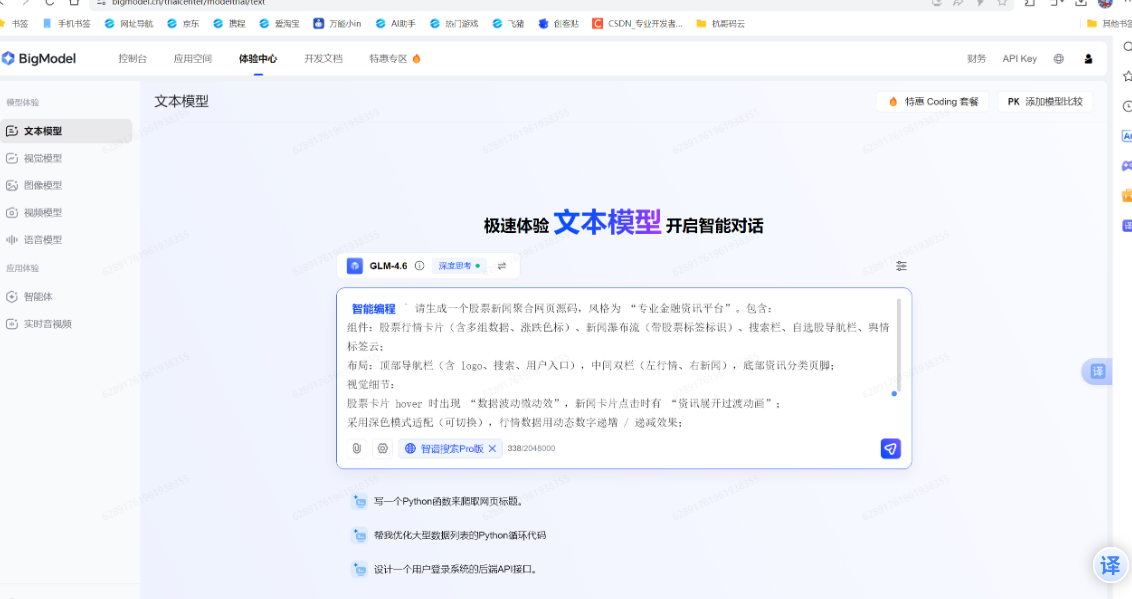The height and width of the screenshot is (599, 1132).
Task: Click the floating translate button at bottom right
Action: pos(1110,565)
